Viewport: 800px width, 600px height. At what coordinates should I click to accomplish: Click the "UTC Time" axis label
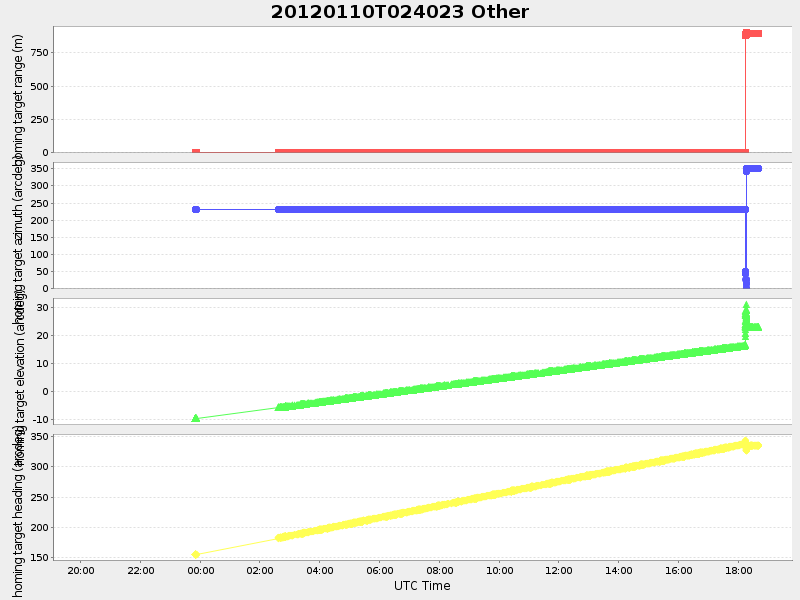point(424,586)
